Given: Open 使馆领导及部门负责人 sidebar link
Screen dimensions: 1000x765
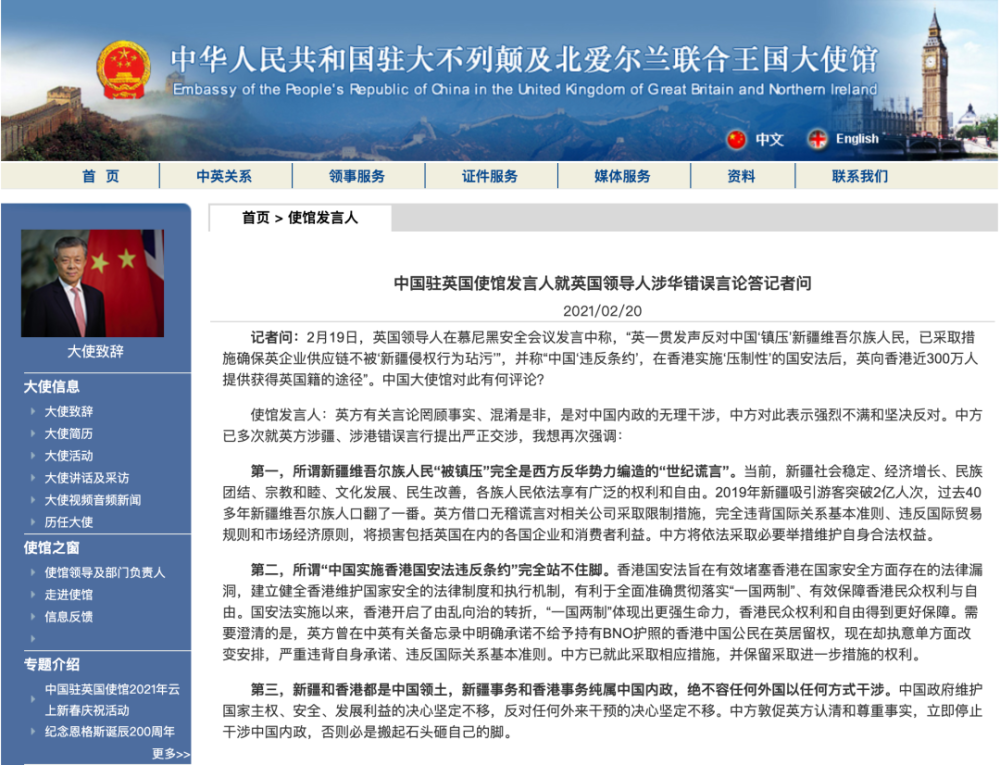Looking at the screenshot, I should pos(105,572).
